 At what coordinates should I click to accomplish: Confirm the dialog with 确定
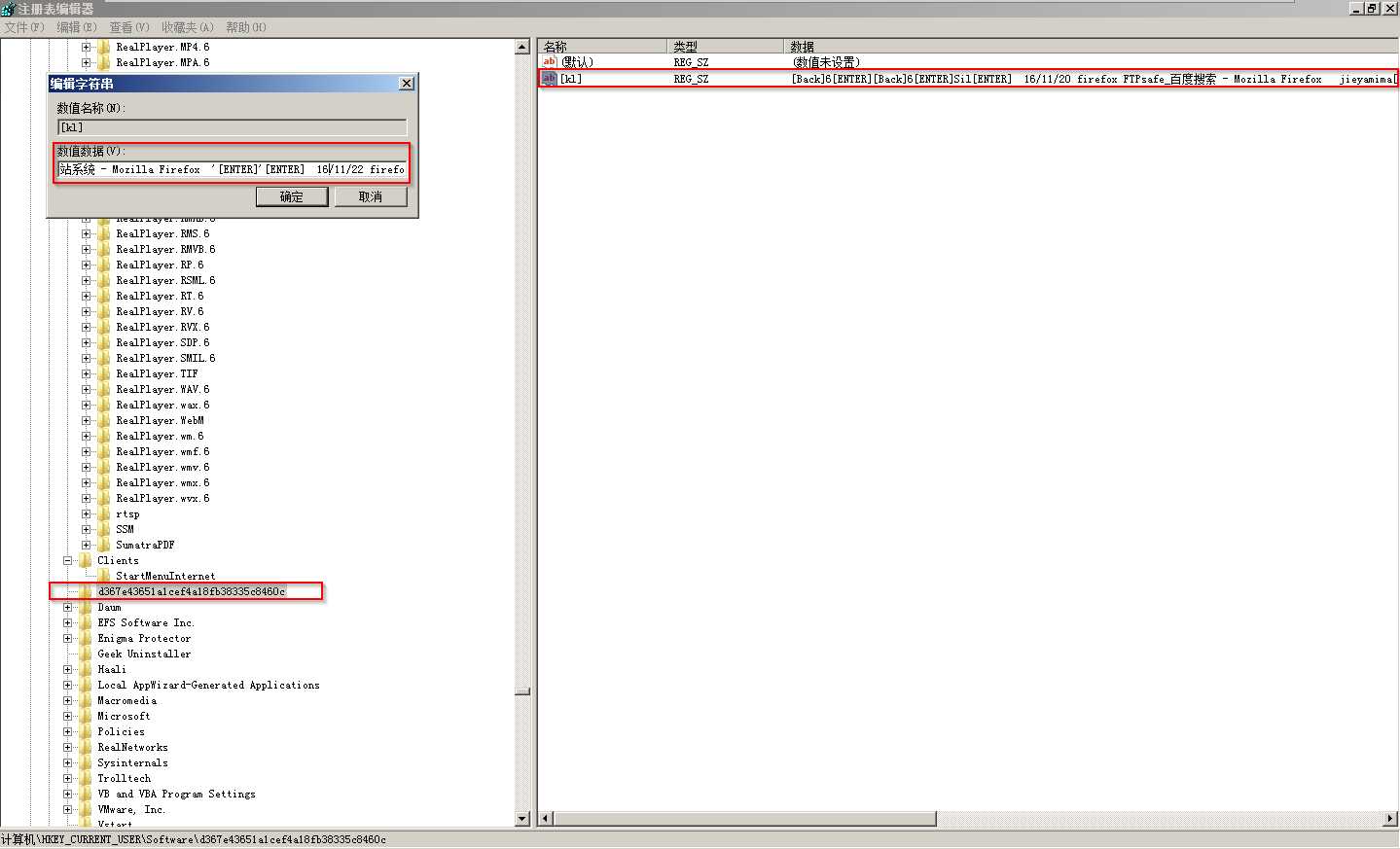[x=292, y=196]
